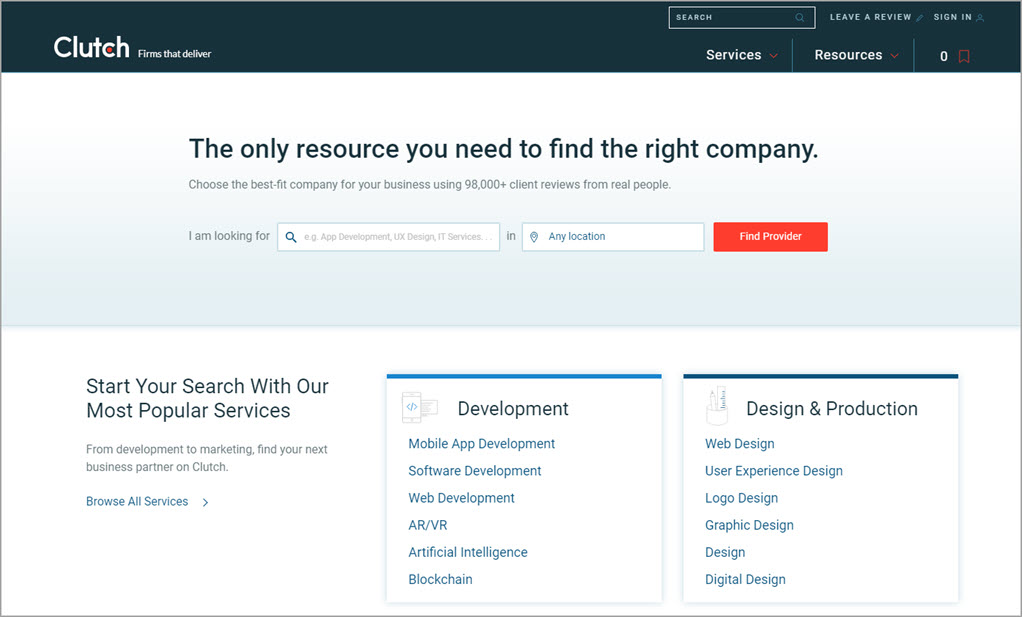The height and width of the screenshot is (617, 1023).
Task: Open the Blockchain services link
Action: 440,579
